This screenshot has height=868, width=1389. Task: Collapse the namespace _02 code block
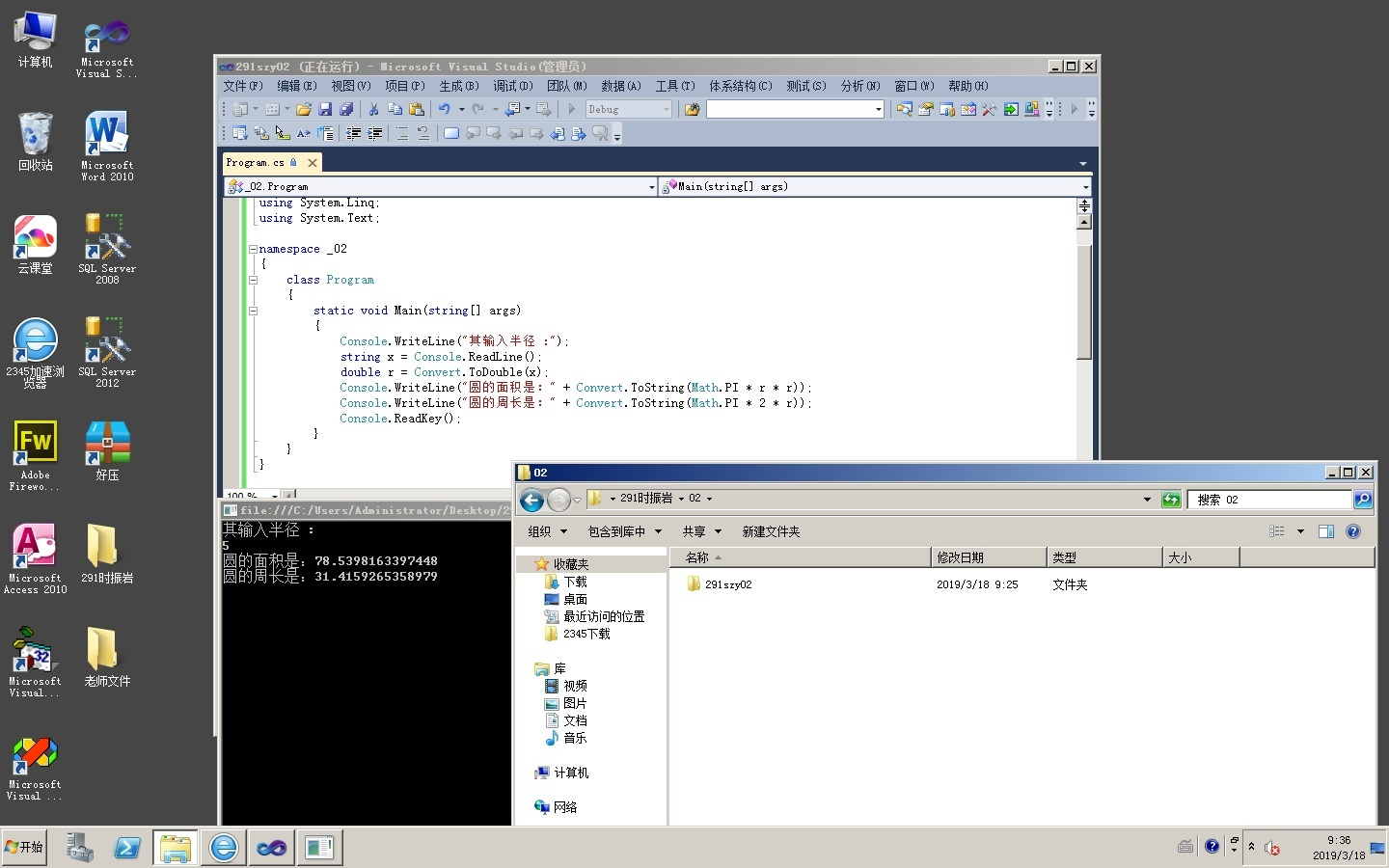pyautogui.click(x=253, y=249)
